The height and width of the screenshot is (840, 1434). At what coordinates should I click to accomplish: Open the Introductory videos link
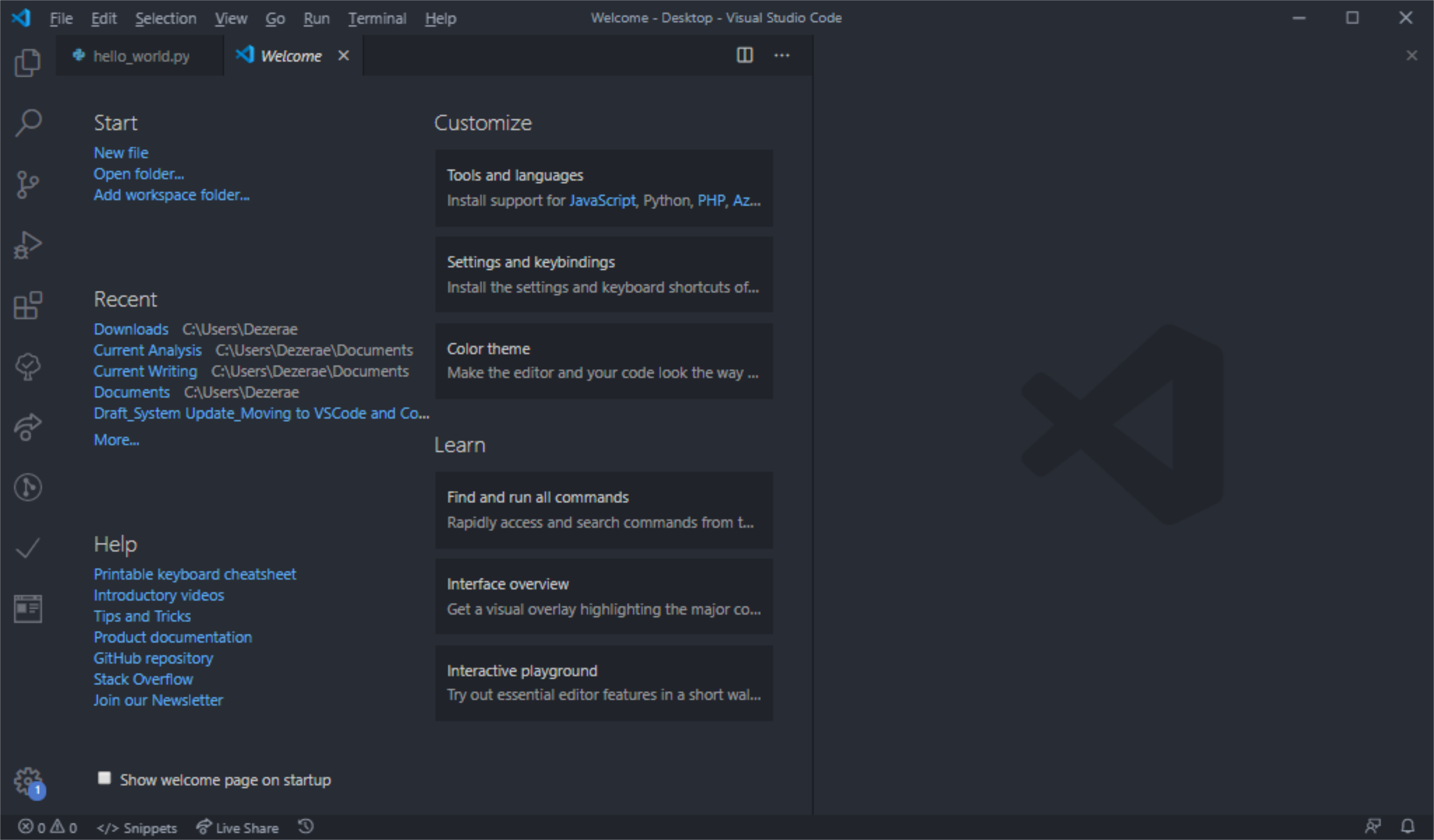pos(159,595)
